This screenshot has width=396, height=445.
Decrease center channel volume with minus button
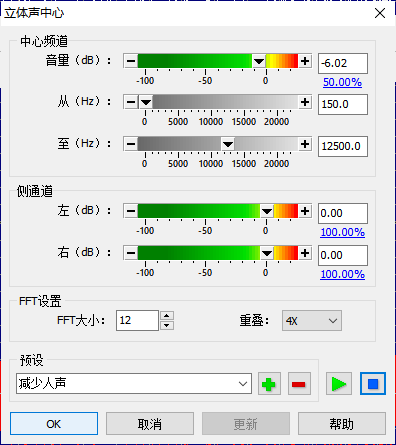point(131,61)
